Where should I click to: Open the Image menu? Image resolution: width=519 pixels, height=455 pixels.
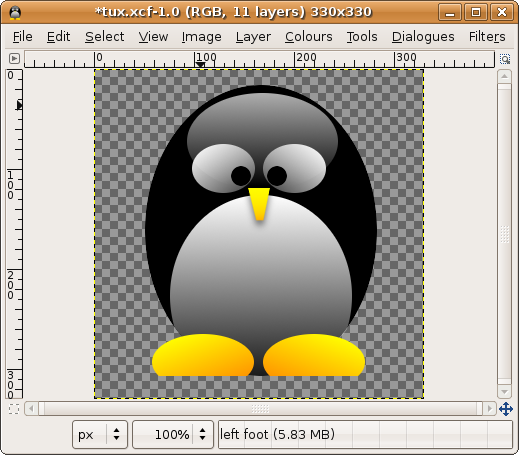[x=201, y=37]
